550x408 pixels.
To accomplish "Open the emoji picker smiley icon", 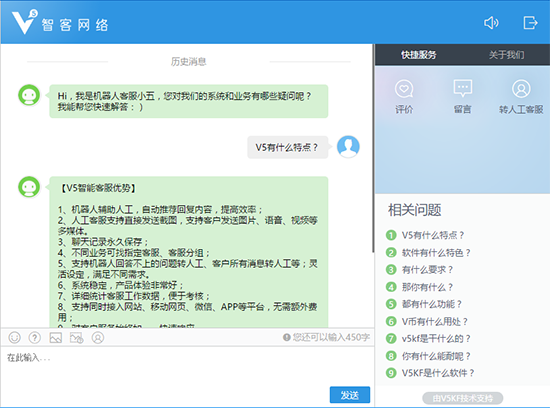I will point(14,337).
